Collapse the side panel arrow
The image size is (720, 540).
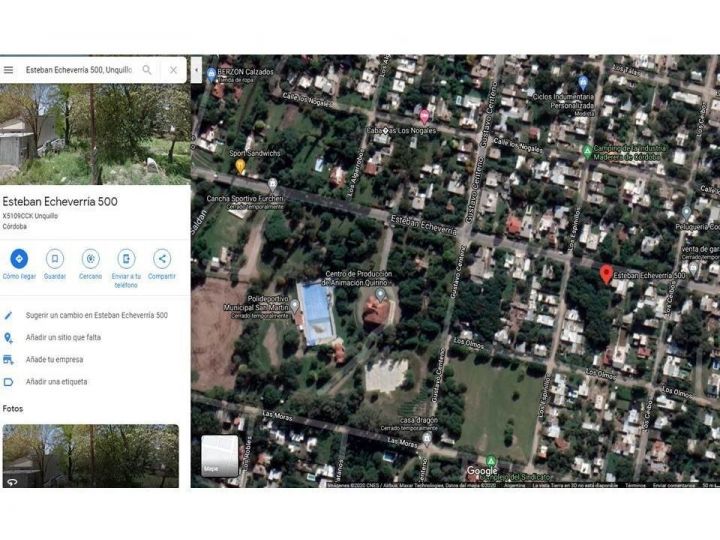[x=197, y=70]
